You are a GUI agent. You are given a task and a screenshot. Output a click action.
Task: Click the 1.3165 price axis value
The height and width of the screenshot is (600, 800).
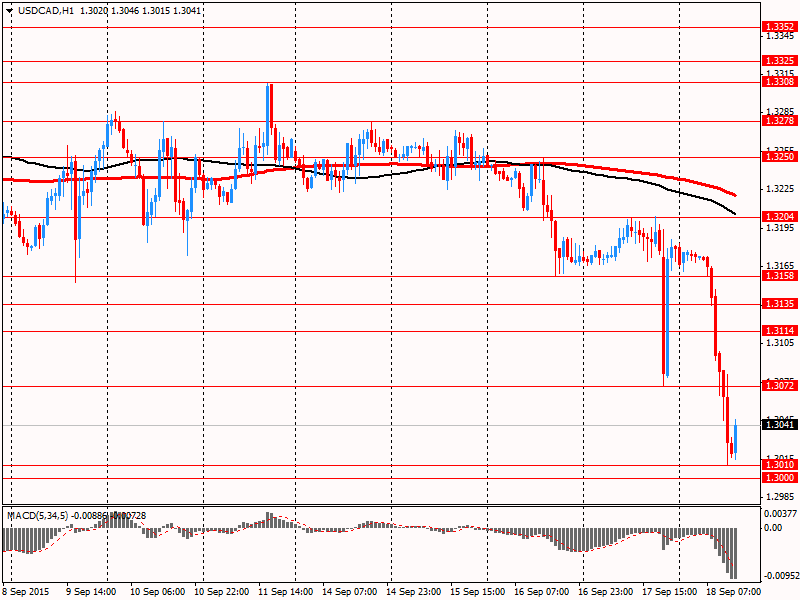[780, 266]
